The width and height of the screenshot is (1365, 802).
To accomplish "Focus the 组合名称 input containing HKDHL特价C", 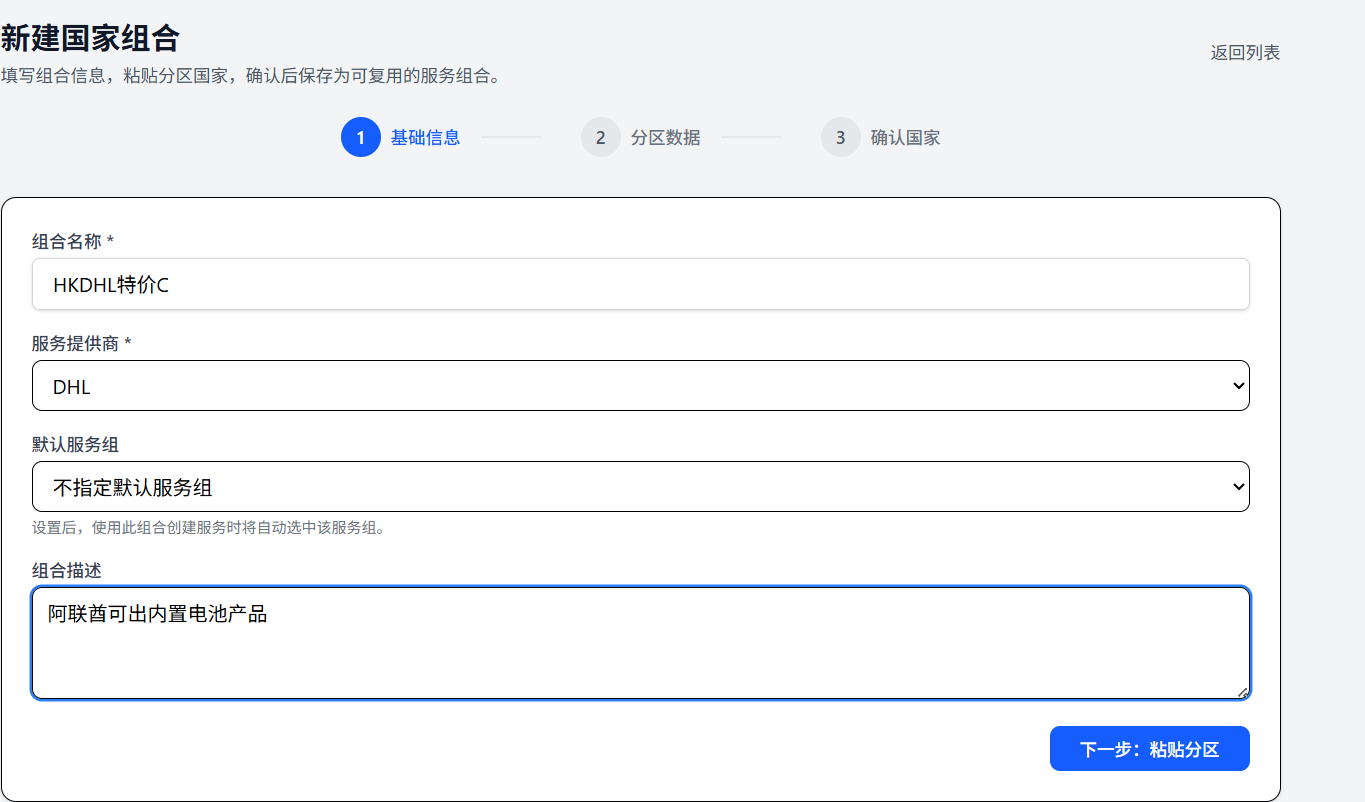I will click(x=640, y=285).
